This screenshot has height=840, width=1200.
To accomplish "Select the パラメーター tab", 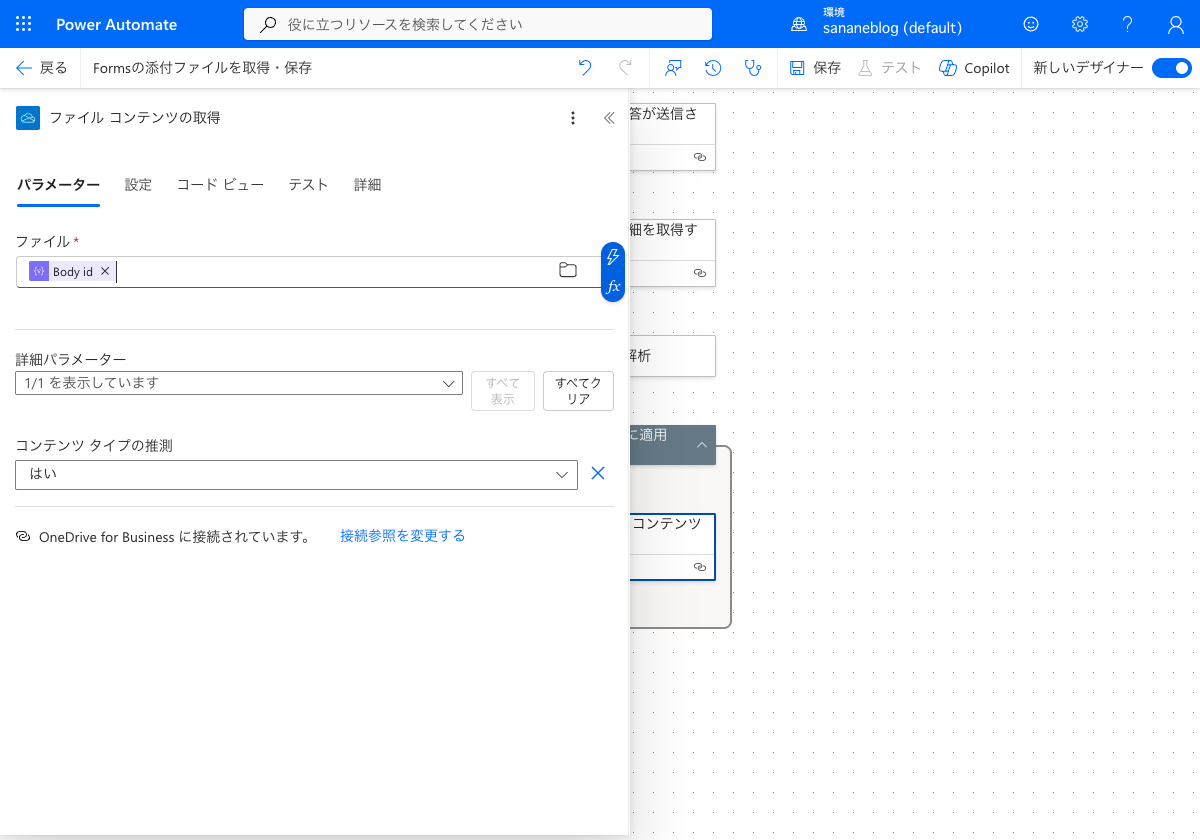I will point(58,185).
